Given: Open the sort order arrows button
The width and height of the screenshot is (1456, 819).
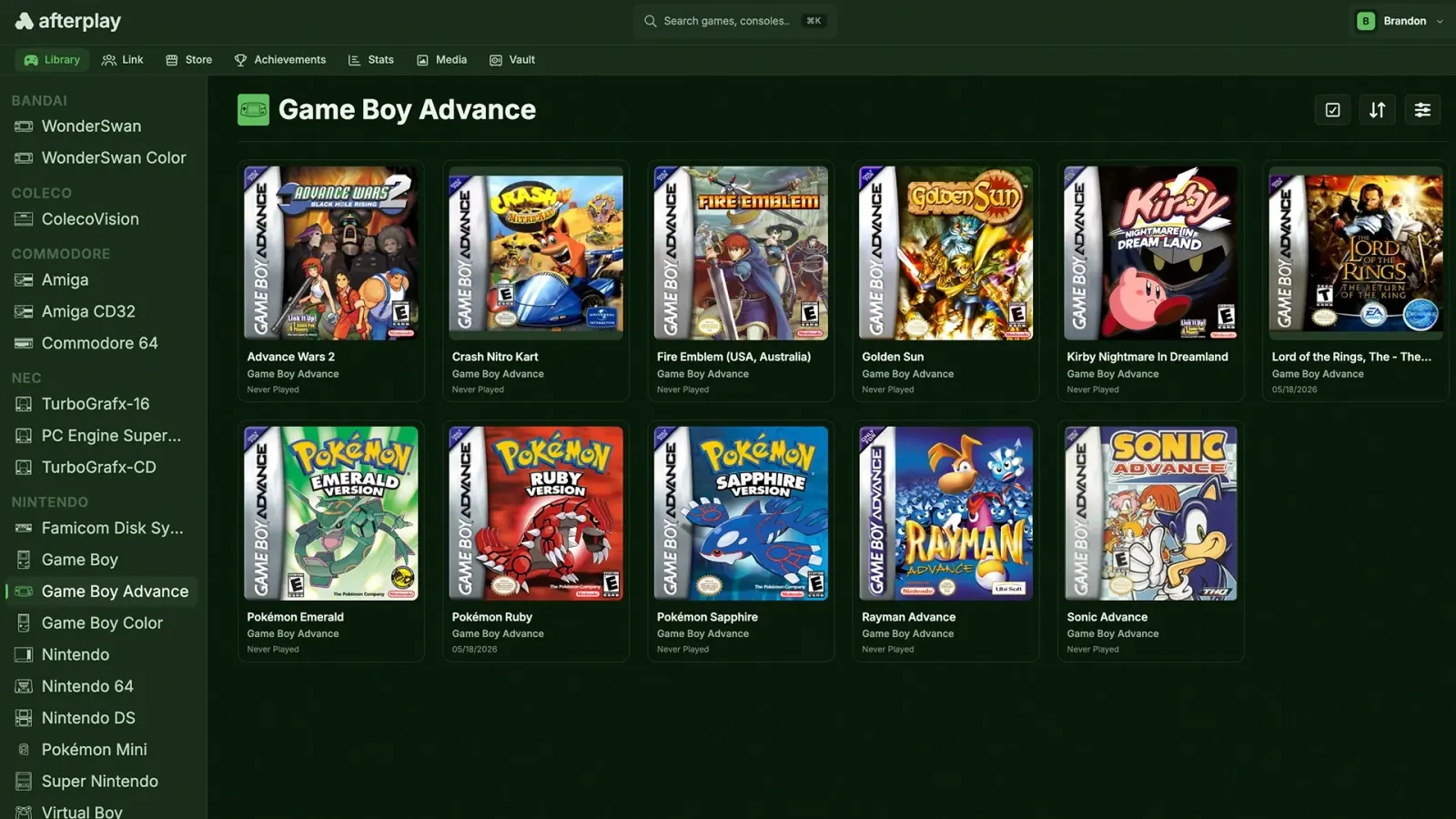Looking at the screenshot, I should 1377,110.
